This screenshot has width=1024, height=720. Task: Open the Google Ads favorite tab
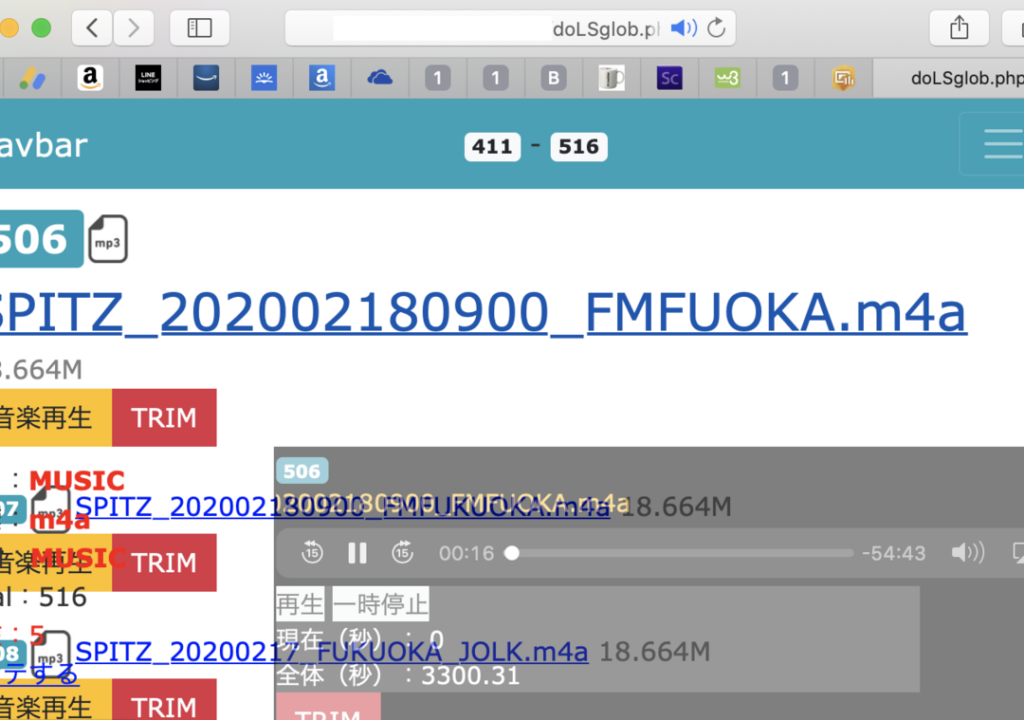pyautogui.click(x=32, y=78)
